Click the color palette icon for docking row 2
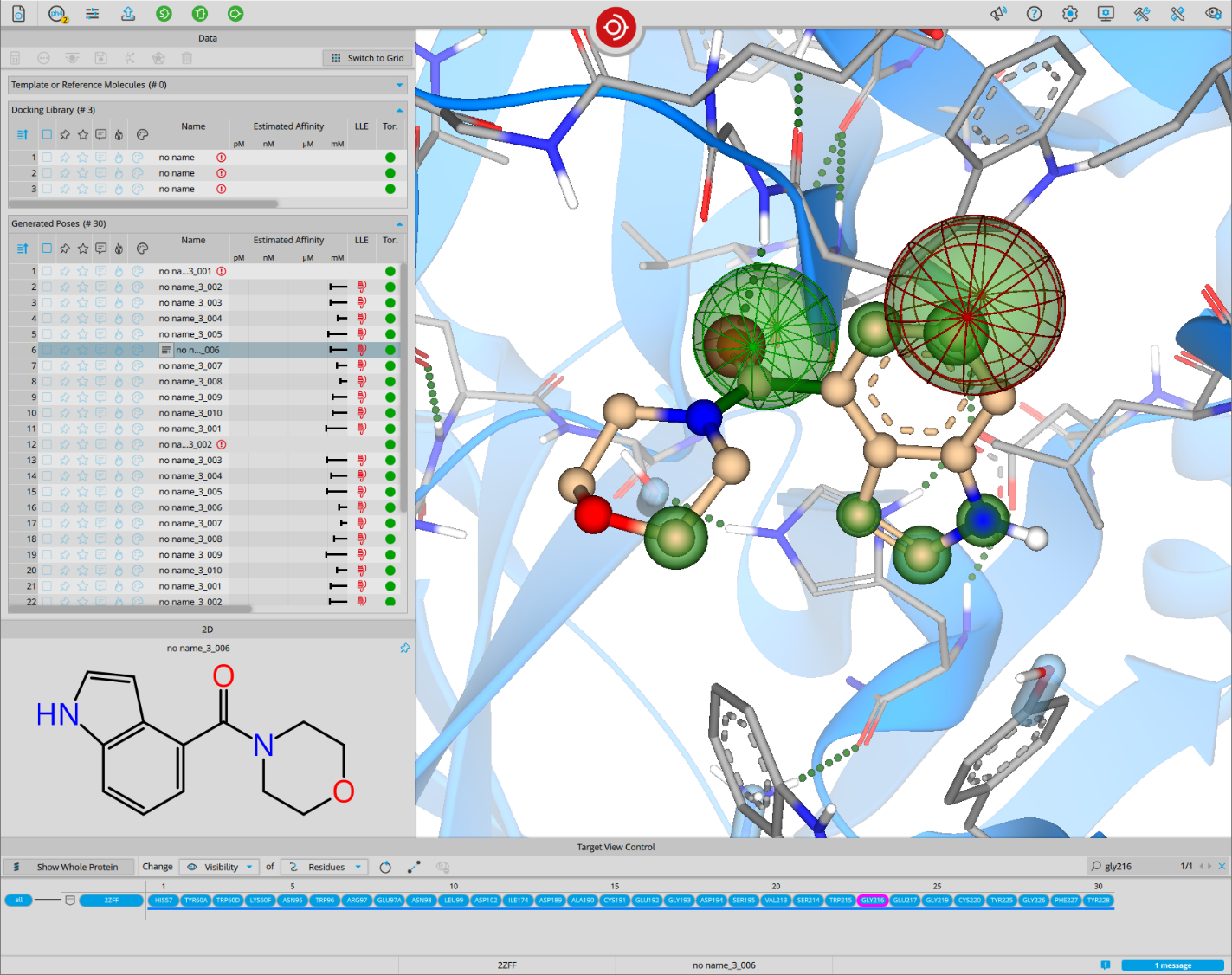This screenshot has width=1232, height=975. [x=137, y=173]
